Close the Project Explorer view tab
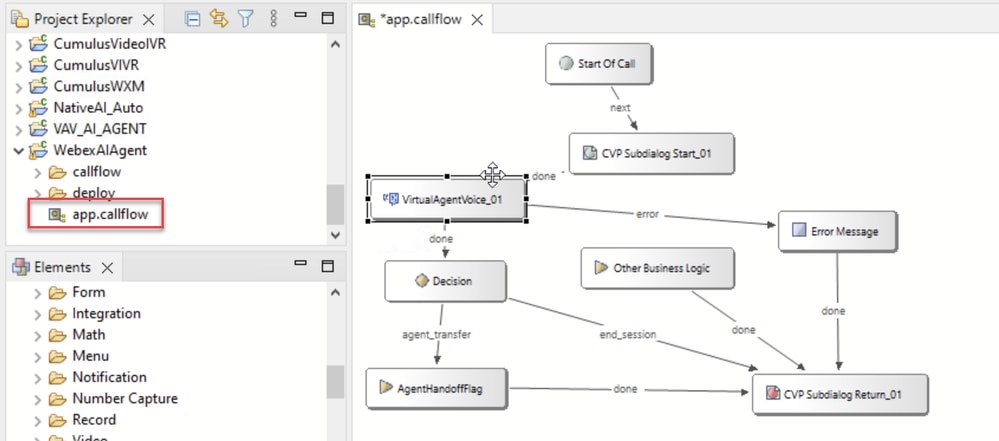Screen dimensions: 999x441 [148, 20]
